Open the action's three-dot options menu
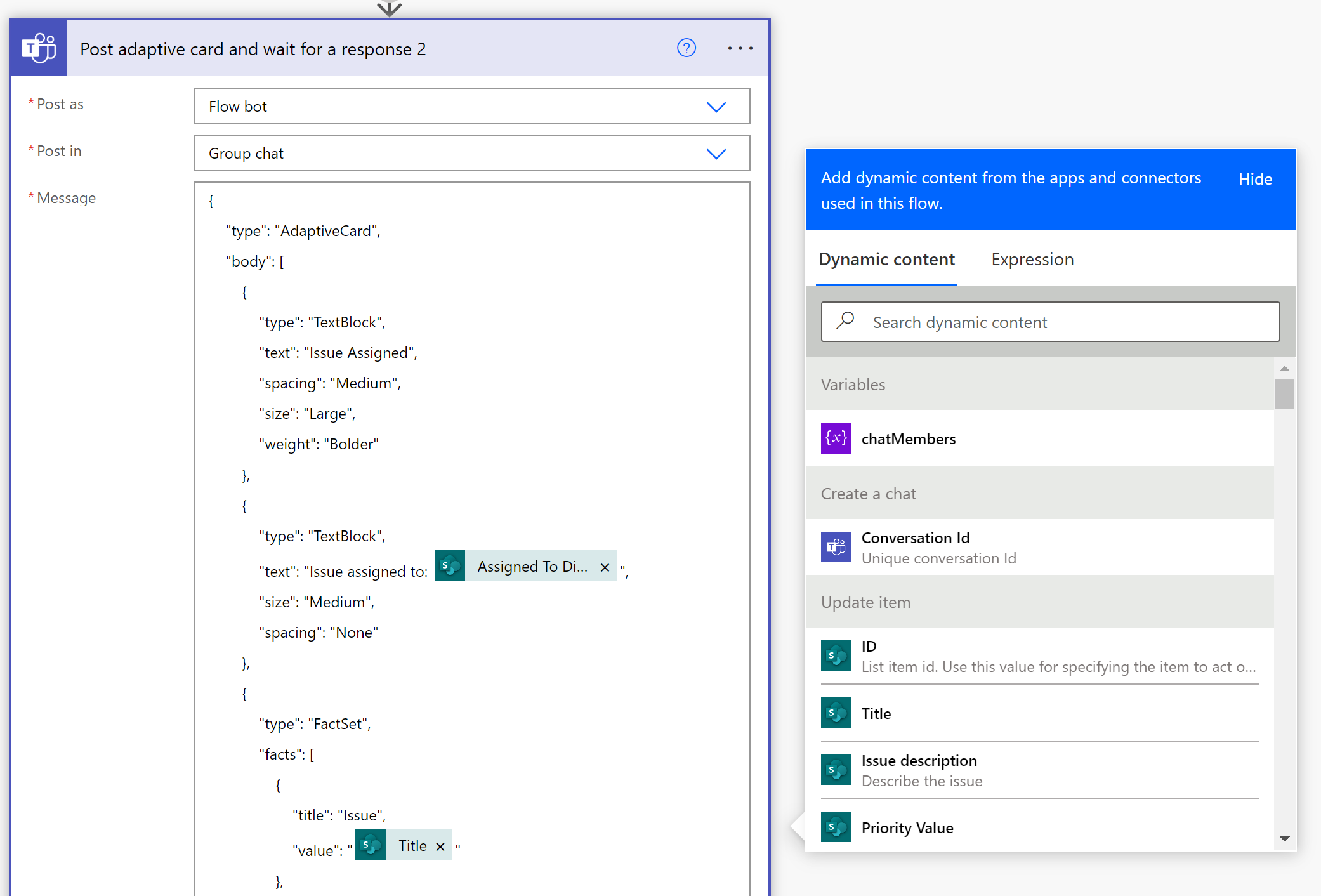Image resolution: width=1321 pixels, height=896 pixels. tap(740, 48)
